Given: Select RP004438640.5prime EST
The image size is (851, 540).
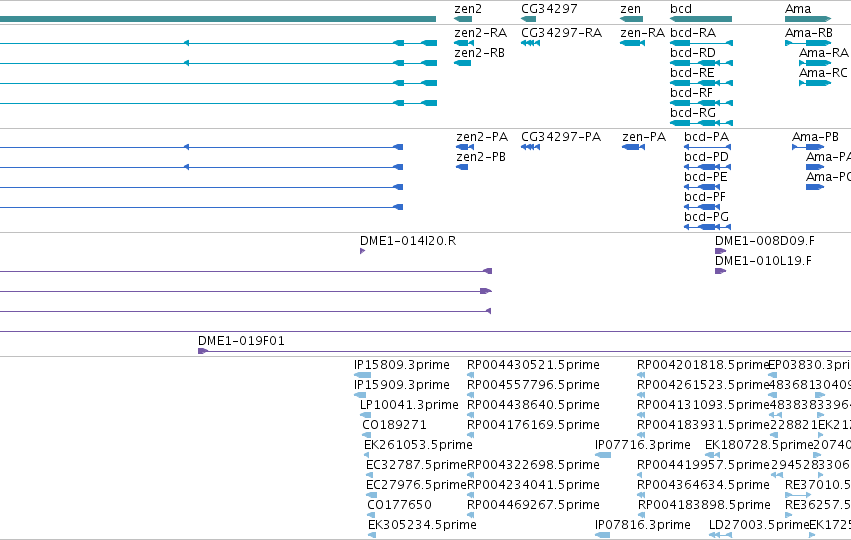Looking at the screenshot, I should point(471,415).
